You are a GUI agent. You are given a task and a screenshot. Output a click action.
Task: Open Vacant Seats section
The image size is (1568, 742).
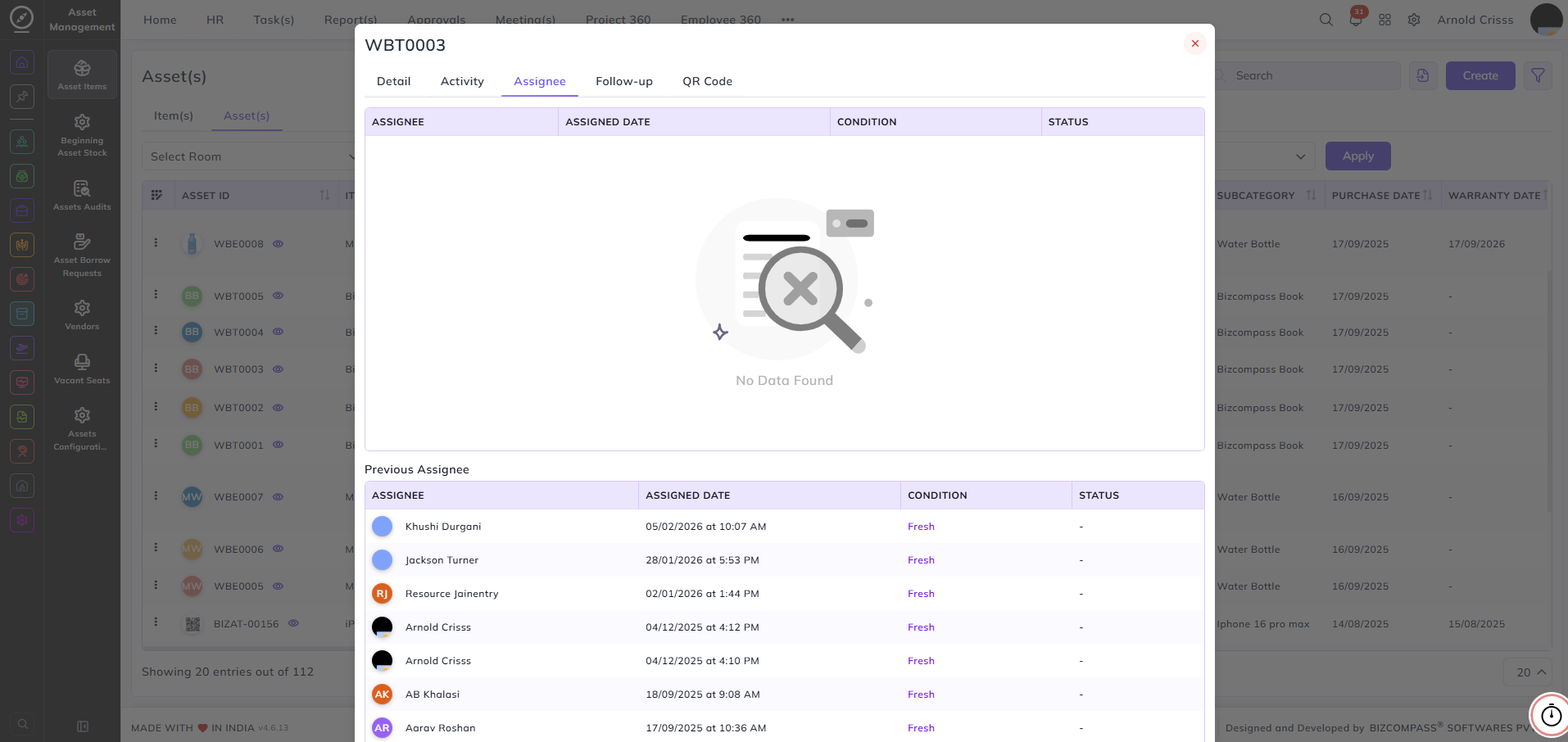pyautogui.click(x=82, y=369)
